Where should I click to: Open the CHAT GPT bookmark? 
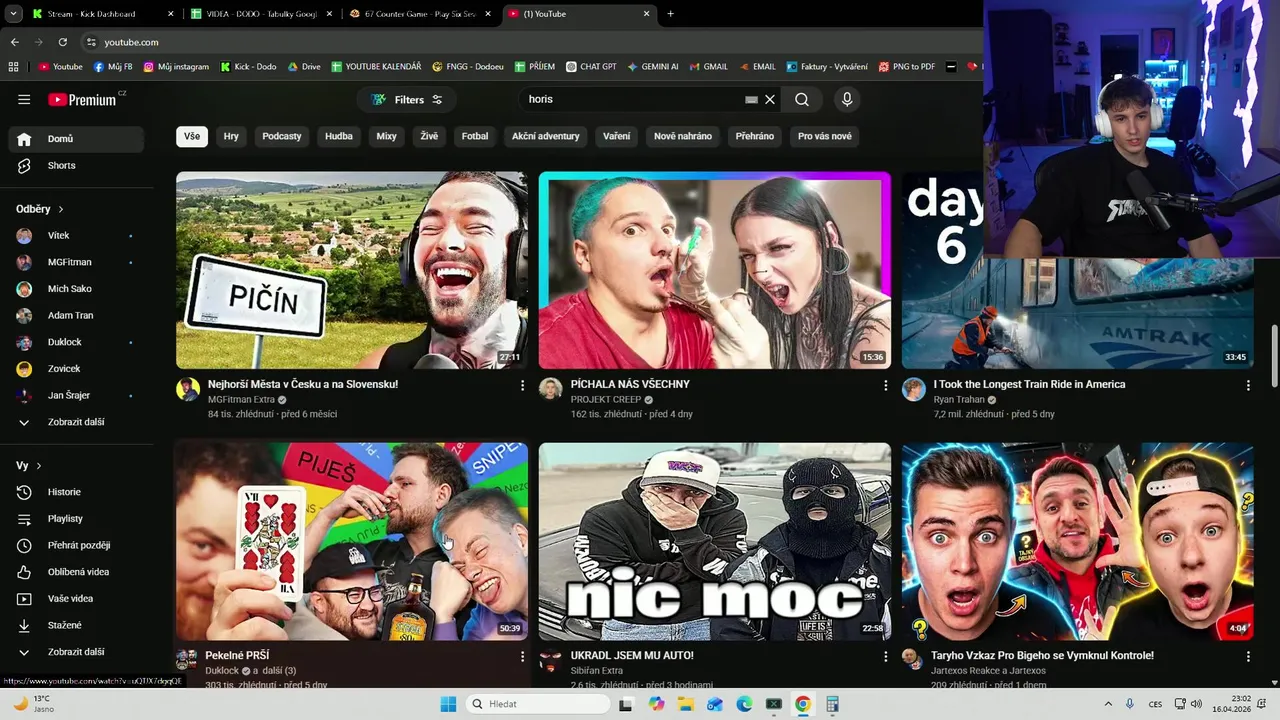[590, 67]
